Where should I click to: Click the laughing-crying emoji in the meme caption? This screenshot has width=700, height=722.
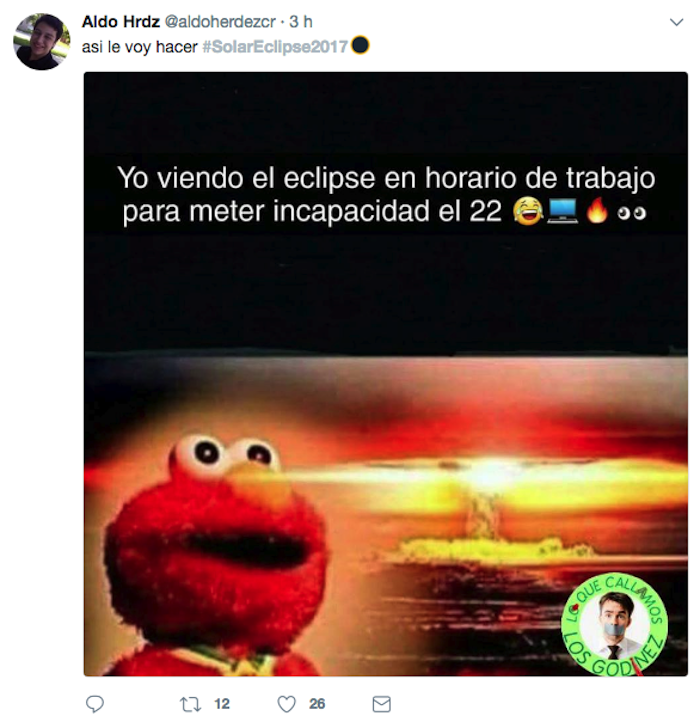(528, 211)
